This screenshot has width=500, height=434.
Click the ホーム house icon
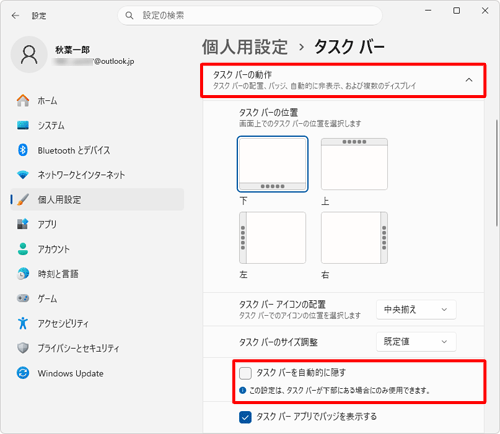[23, 100]
